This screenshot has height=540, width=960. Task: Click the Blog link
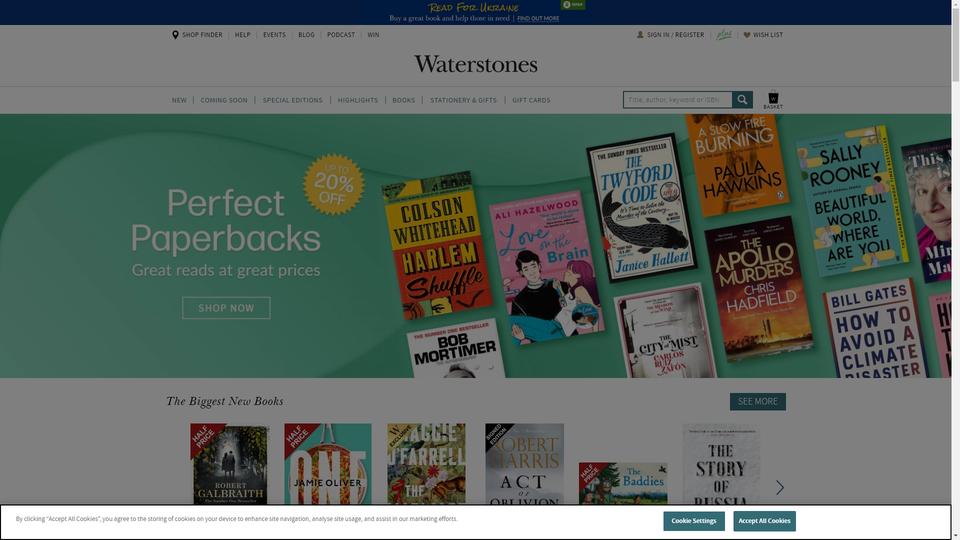pos(306,35)
